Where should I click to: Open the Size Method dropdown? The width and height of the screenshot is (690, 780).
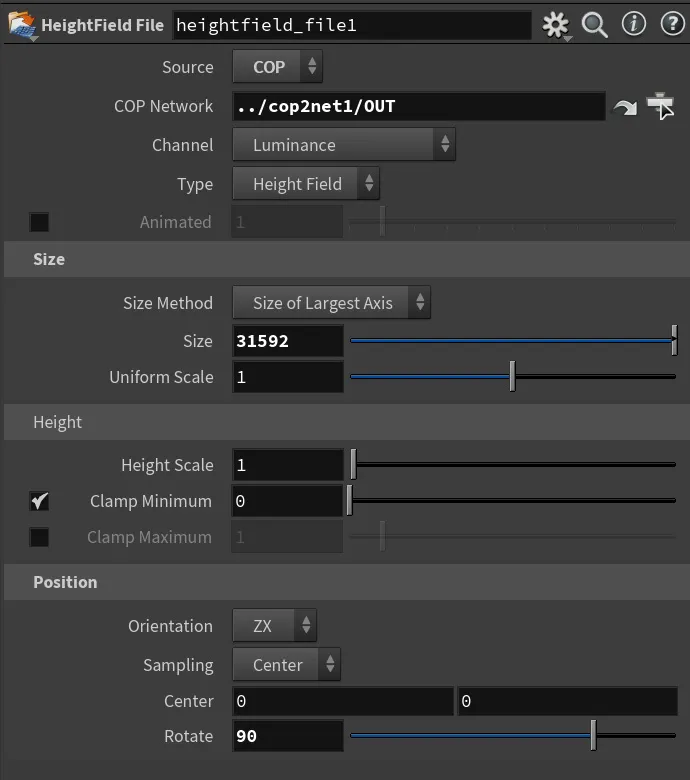331,302
